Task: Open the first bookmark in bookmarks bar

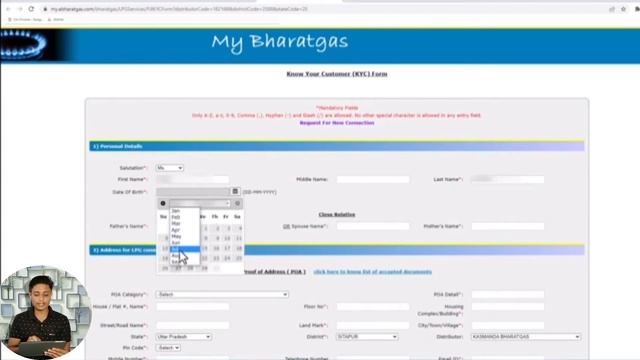Action: coord(25,19)
